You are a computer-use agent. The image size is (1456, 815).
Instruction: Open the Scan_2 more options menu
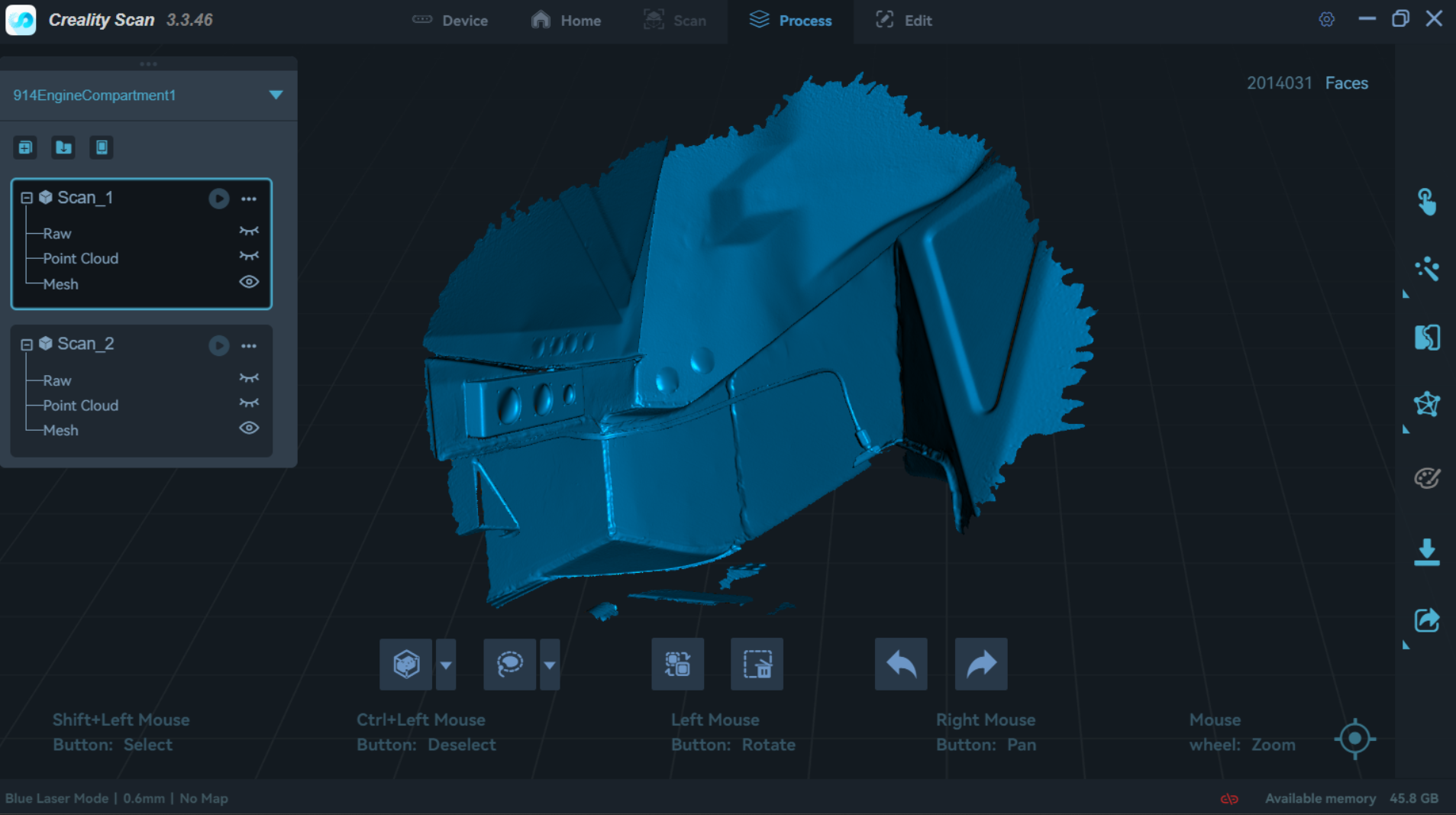[249, 346]
